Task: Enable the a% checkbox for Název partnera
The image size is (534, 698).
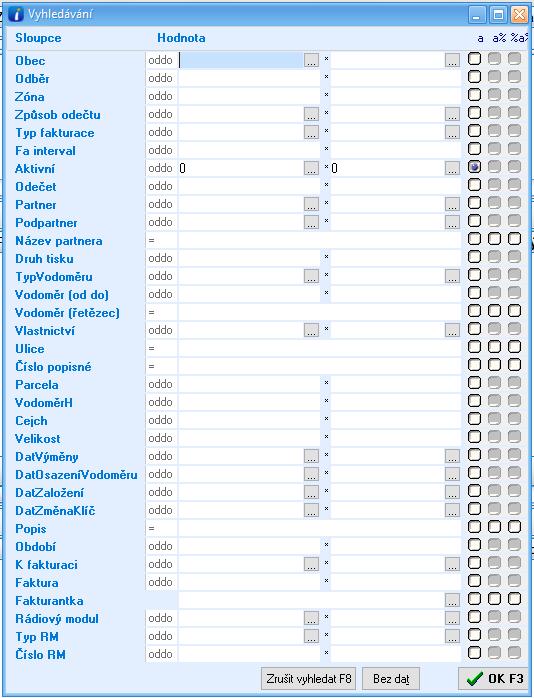Action: (x=494, y=239)
